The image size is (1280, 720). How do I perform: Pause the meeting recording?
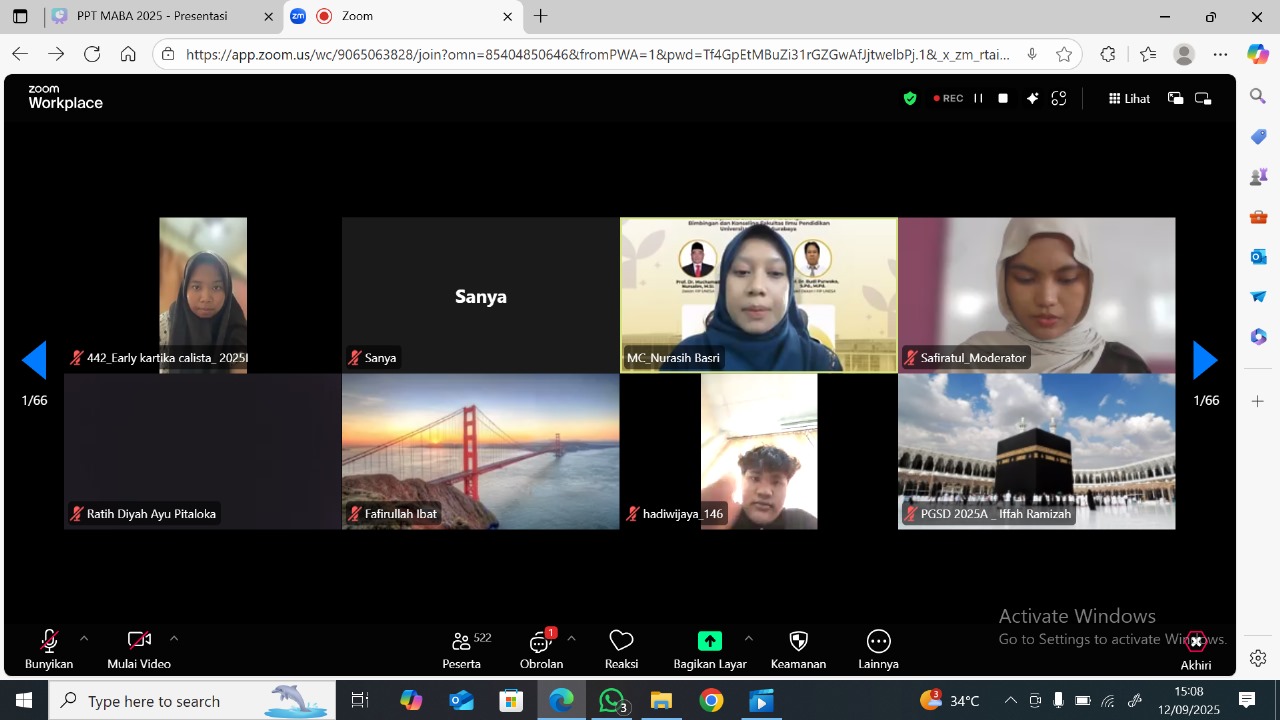pyautogui.click(x=978, y=98)
